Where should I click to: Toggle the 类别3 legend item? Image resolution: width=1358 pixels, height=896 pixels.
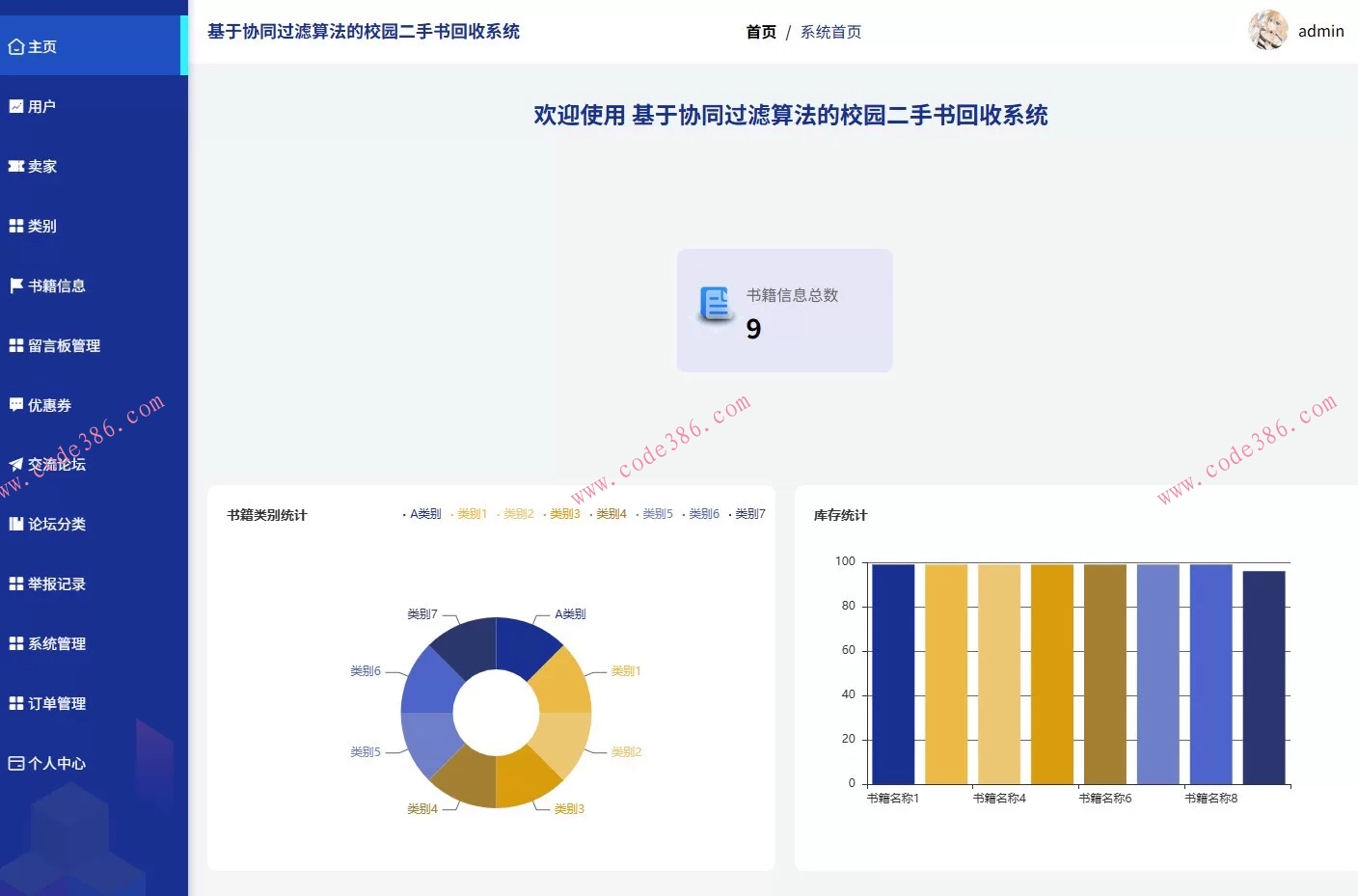(561, 514)
